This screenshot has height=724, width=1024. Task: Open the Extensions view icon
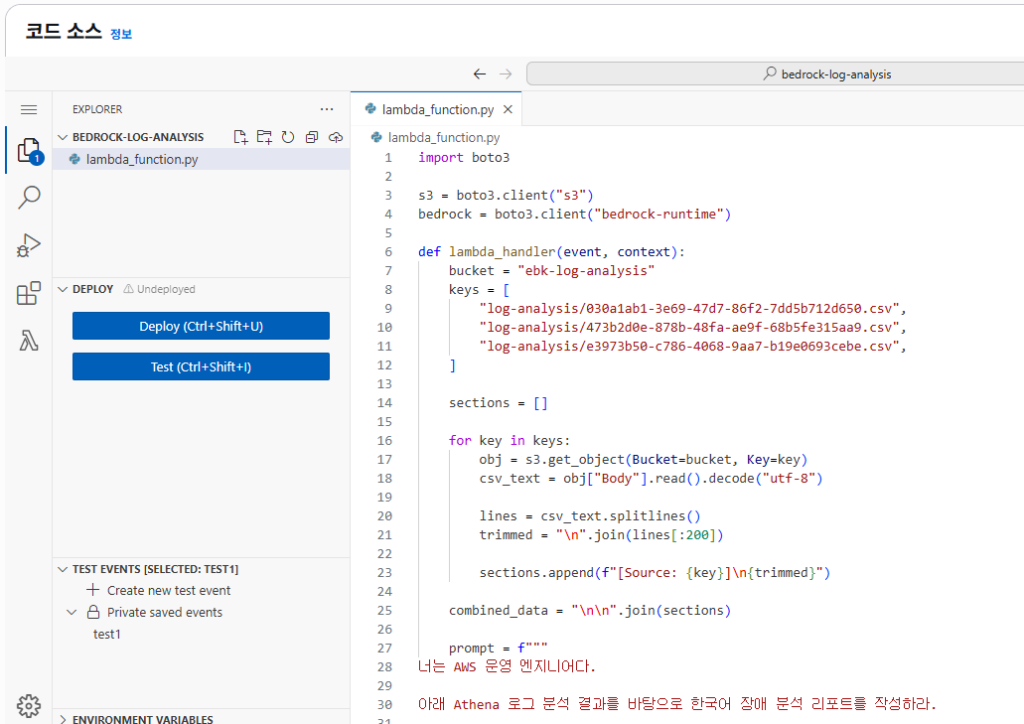29,293
